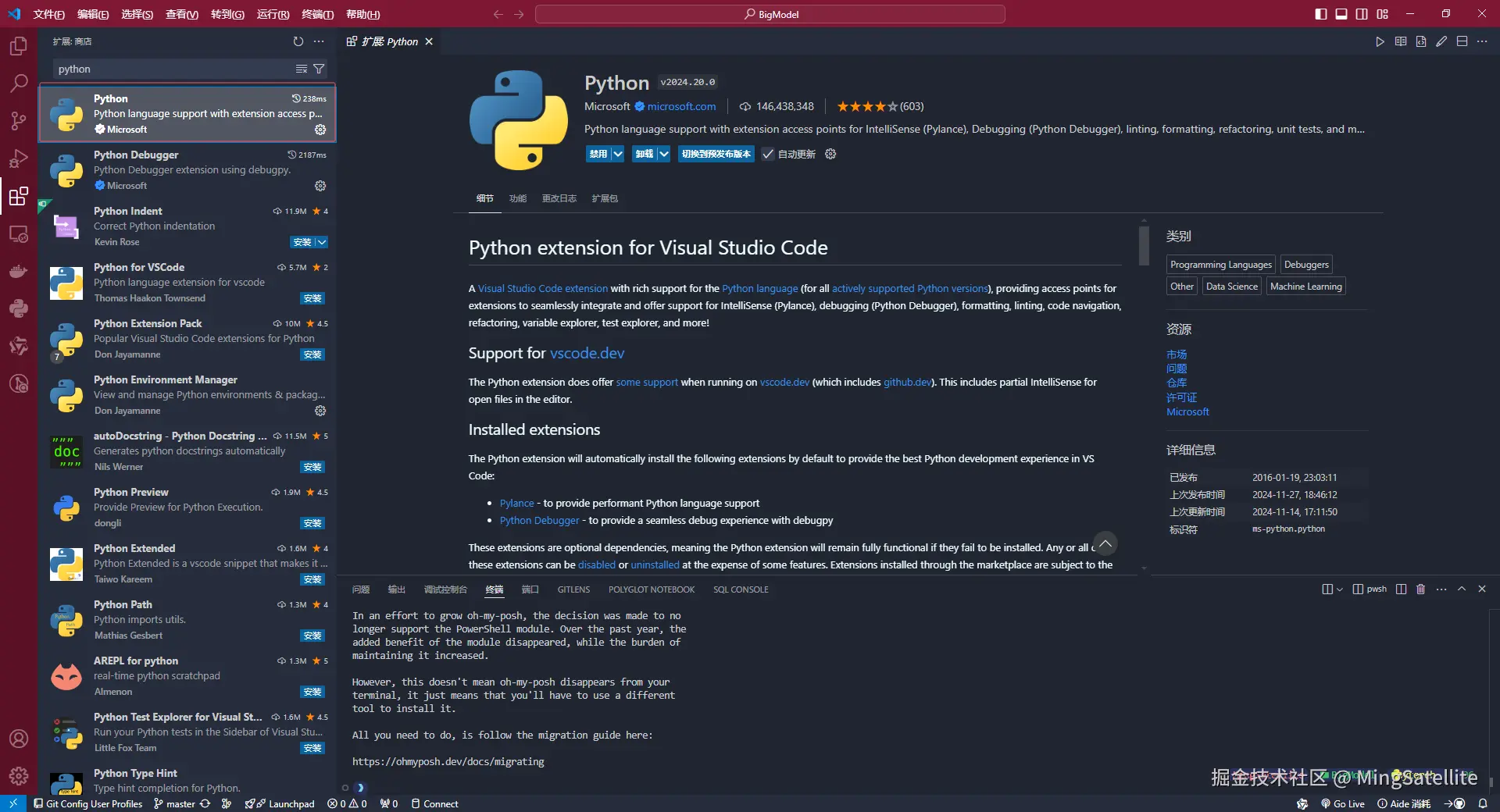The width and height of the screenshot is (1500, 812).
Task: Maximize the terminal panel size
Action: 1462,589
